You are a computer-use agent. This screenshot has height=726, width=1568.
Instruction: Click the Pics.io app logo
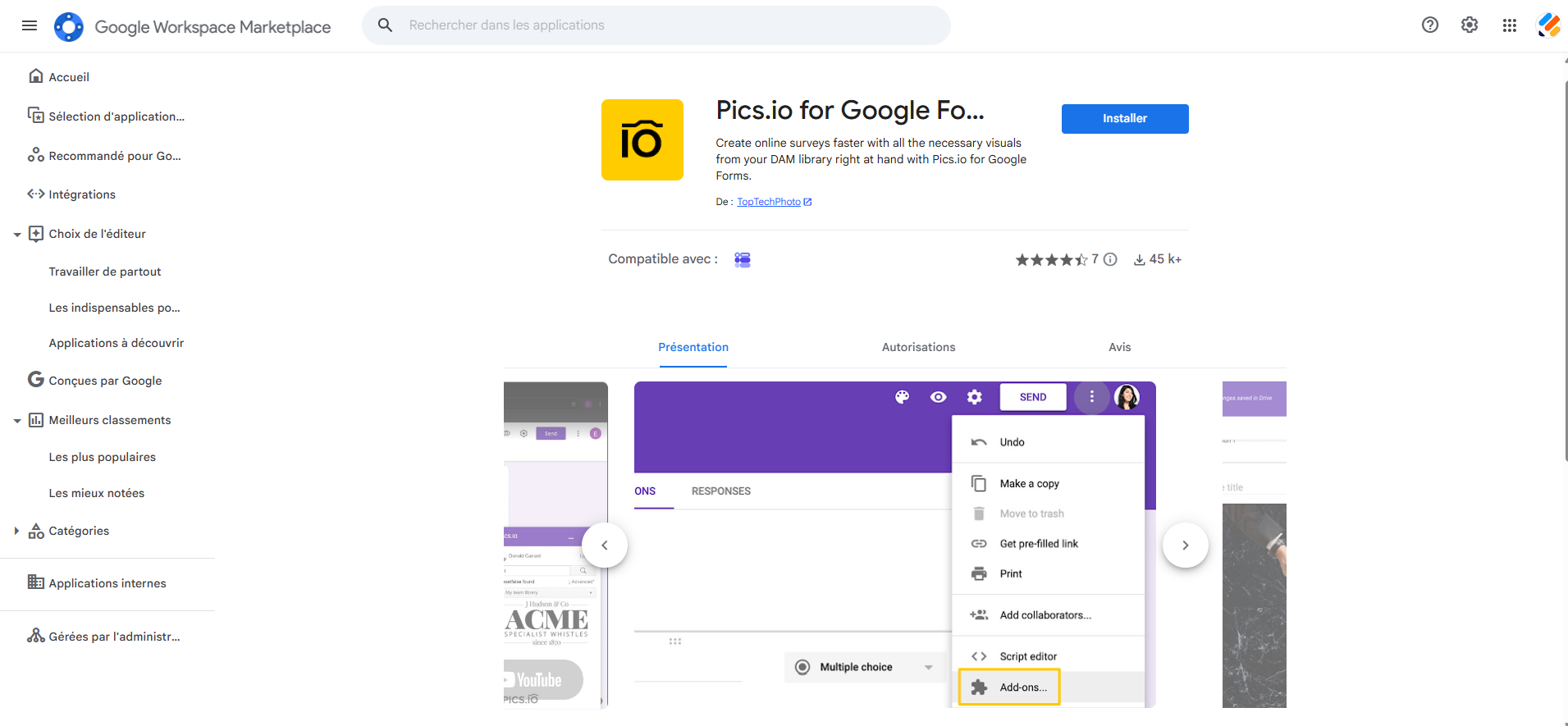click(642, 139)
